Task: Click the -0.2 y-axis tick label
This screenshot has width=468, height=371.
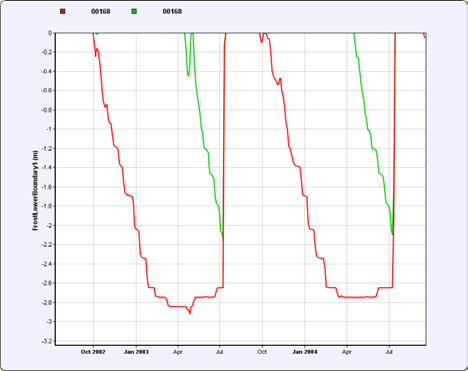Action: [x=47, y=52]
